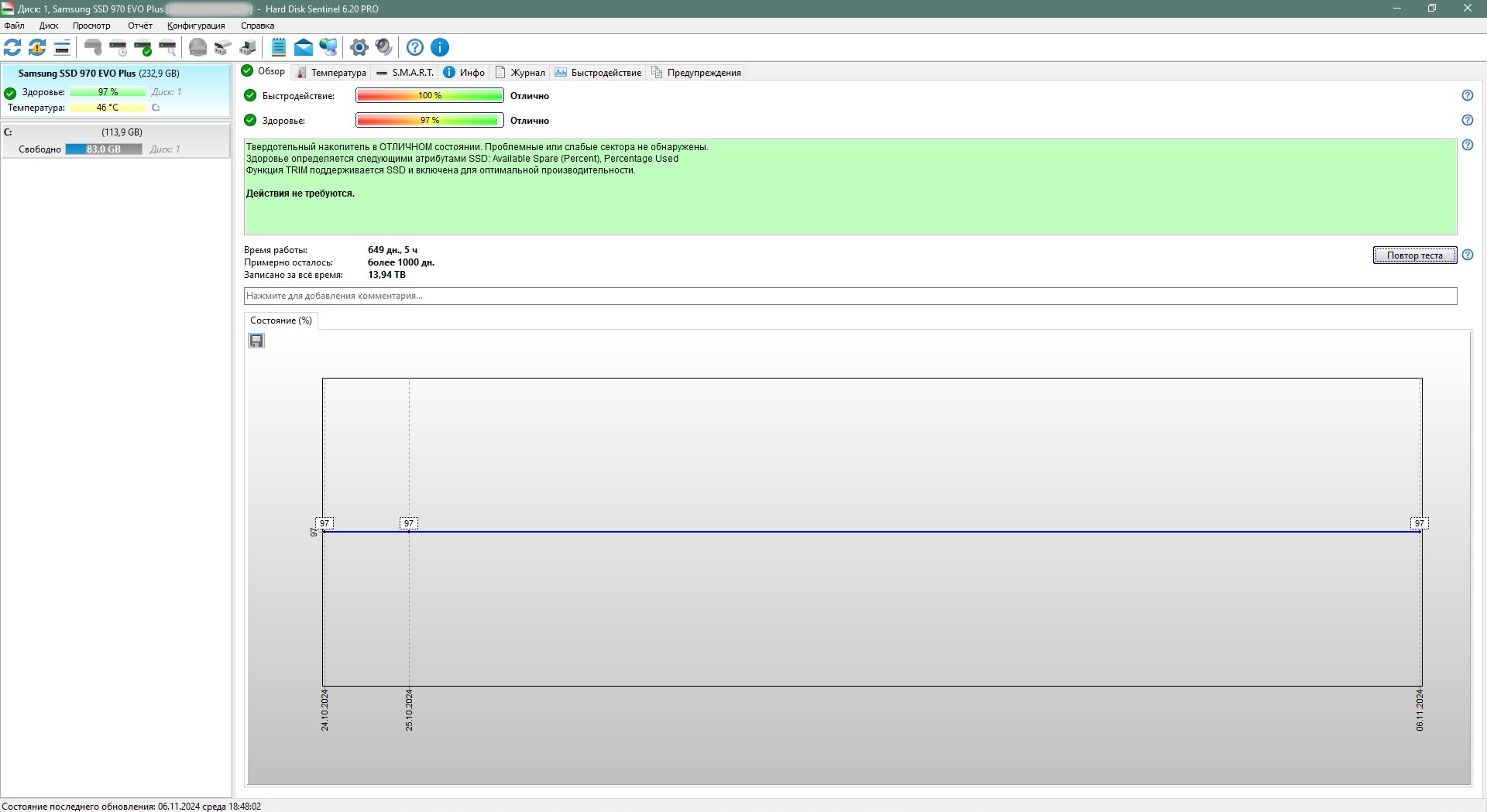Click the blue refresh arrows toolbar icon
1487x812 pixels.
(12, 47)
